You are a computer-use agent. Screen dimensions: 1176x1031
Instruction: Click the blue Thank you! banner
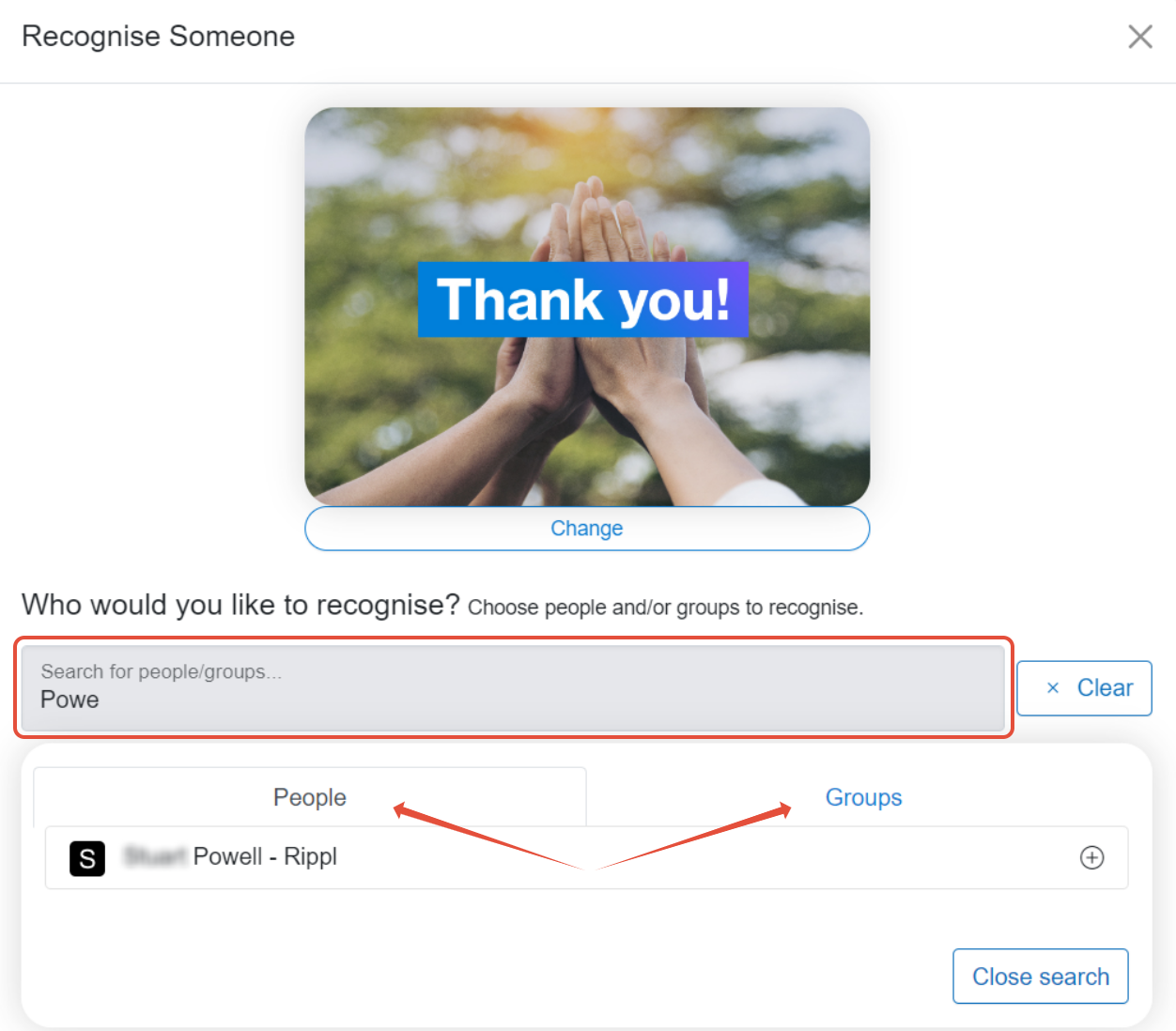pos(582,300)
